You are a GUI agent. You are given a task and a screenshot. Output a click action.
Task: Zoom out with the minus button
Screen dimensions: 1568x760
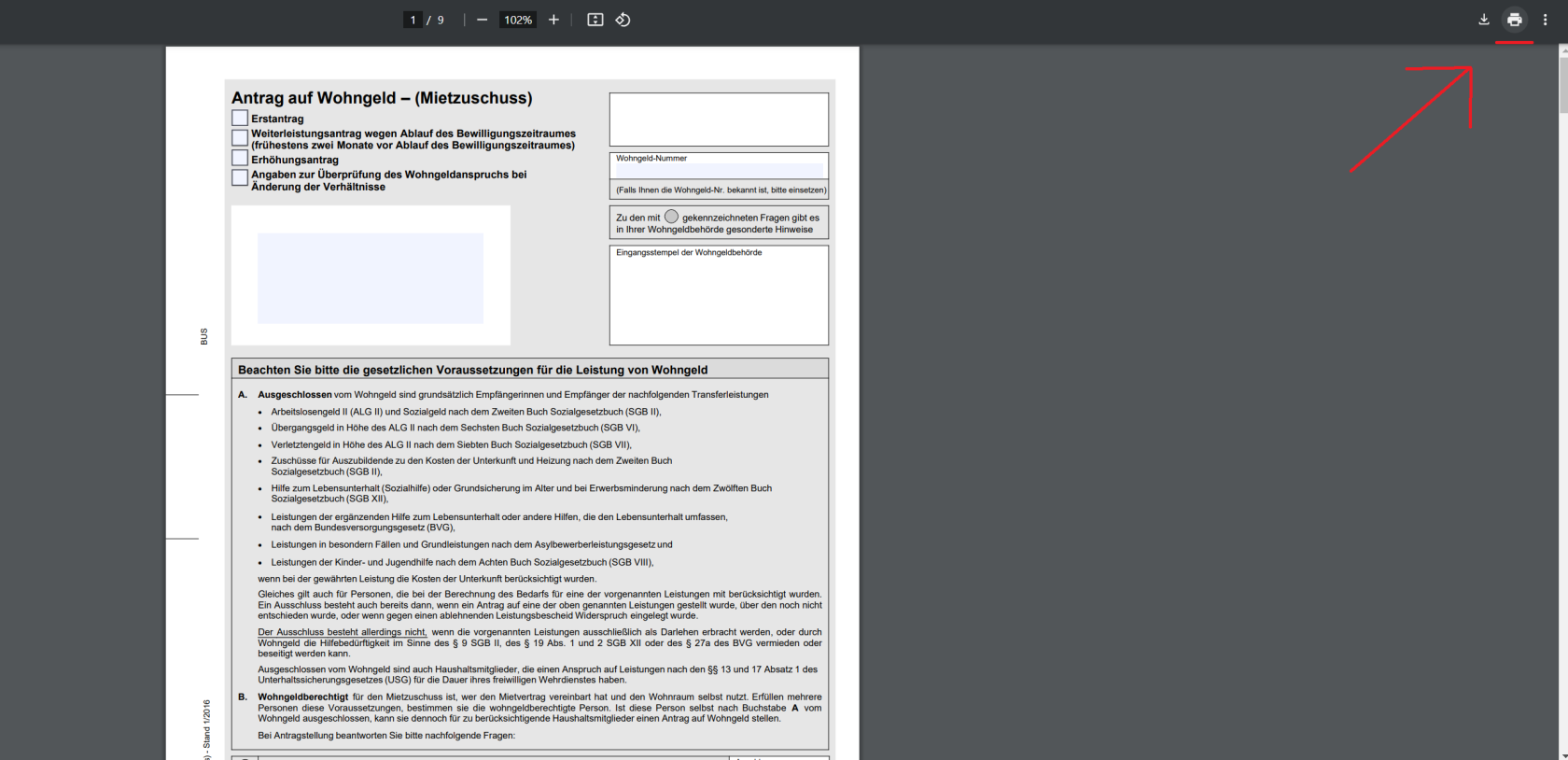pos(482,20)
